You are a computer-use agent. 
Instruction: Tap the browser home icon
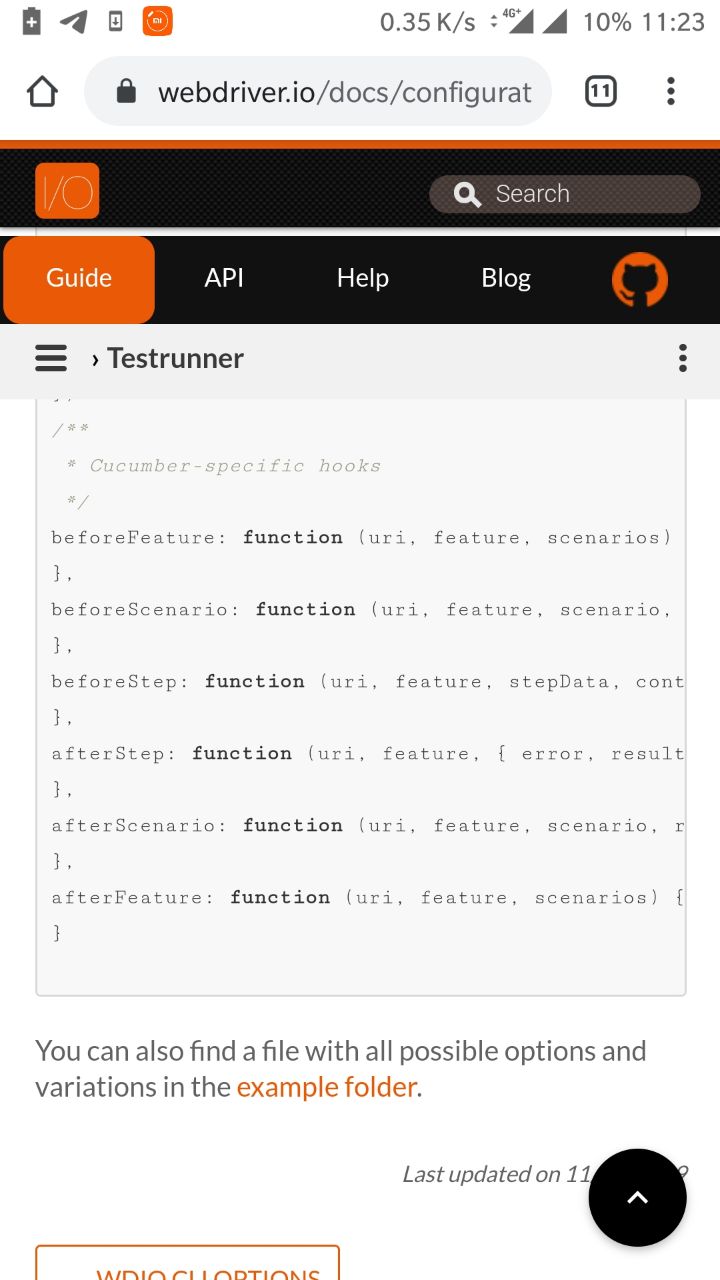[42, 92]
